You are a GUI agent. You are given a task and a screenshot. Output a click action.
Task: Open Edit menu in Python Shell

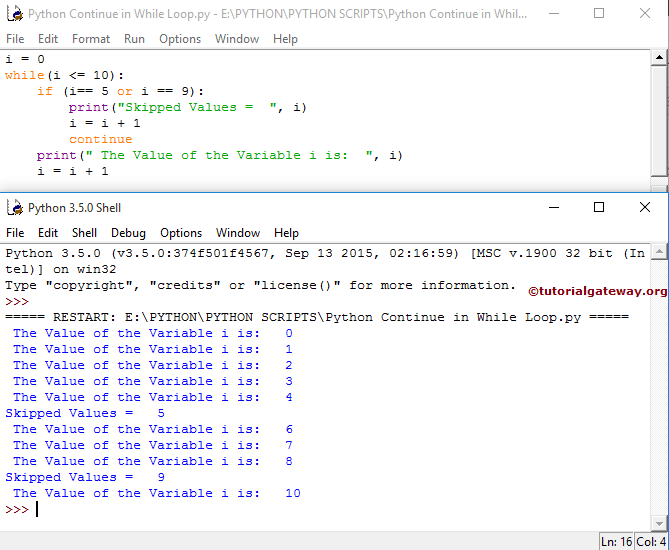pos(48,233)
